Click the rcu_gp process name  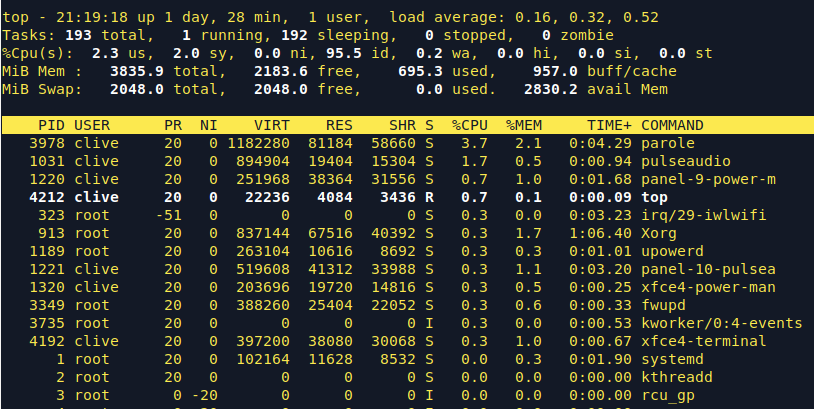[x=668, y=396]
